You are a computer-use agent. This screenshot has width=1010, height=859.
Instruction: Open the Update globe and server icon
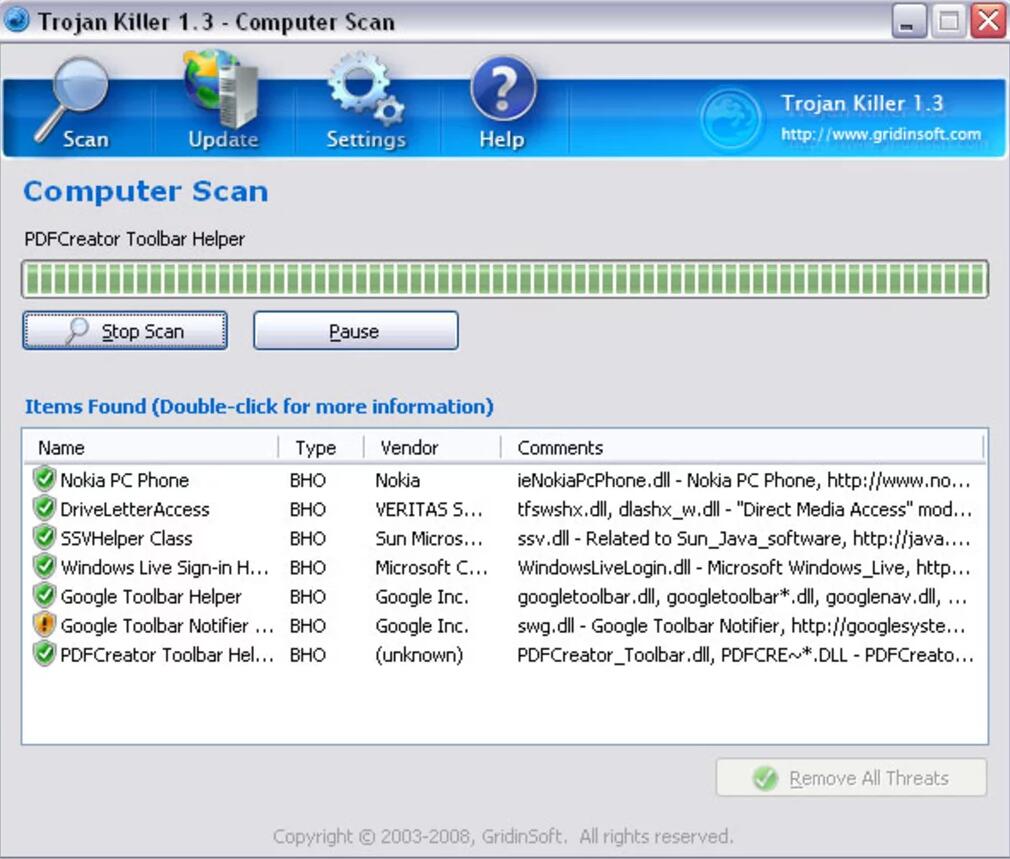pos(222,97)
